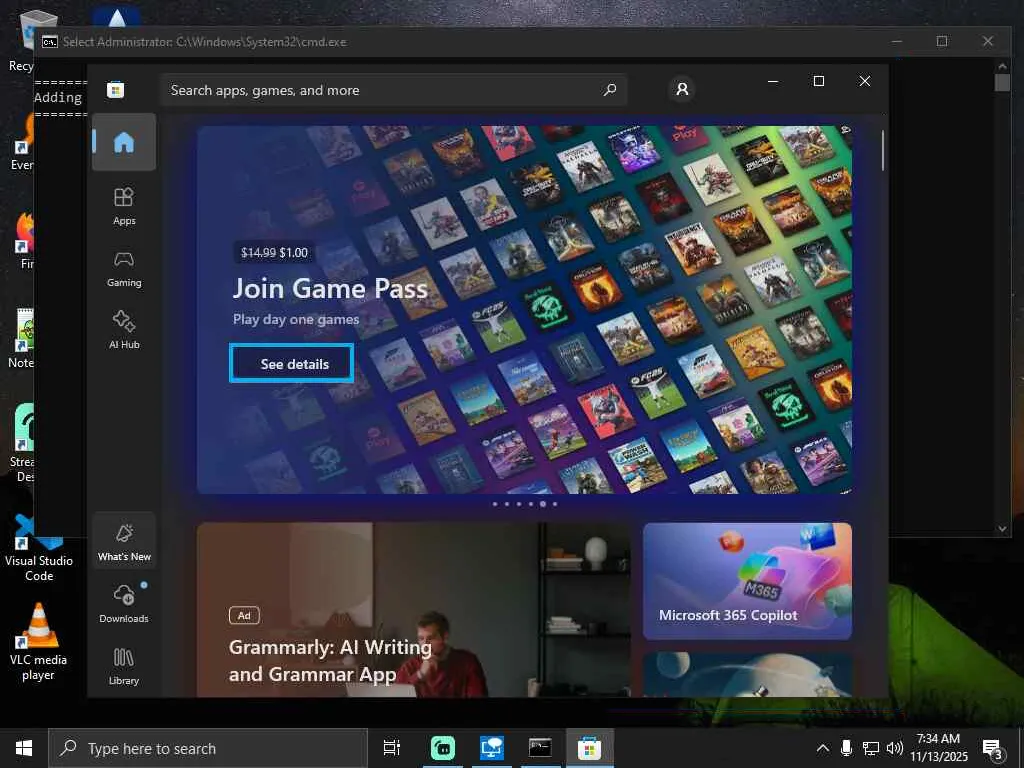Click down arrow on cmd window scrollbar
Viewport: 1024px width, 768px height.
click(1002, 529)
